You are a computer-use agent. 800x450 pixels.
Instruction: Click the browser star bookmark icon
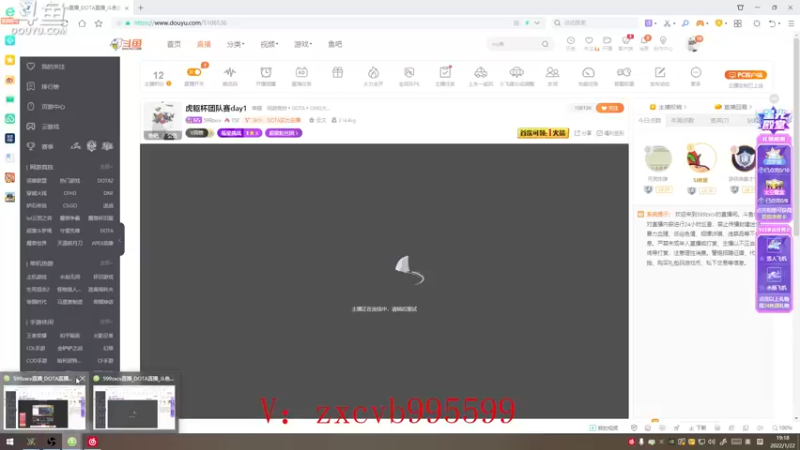pos(98,23)
